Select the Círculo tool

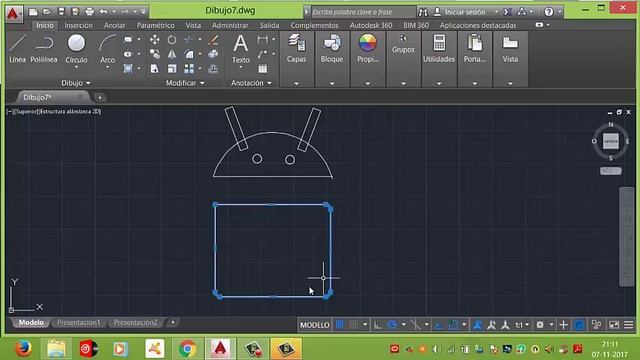click(x=76, y=49)
